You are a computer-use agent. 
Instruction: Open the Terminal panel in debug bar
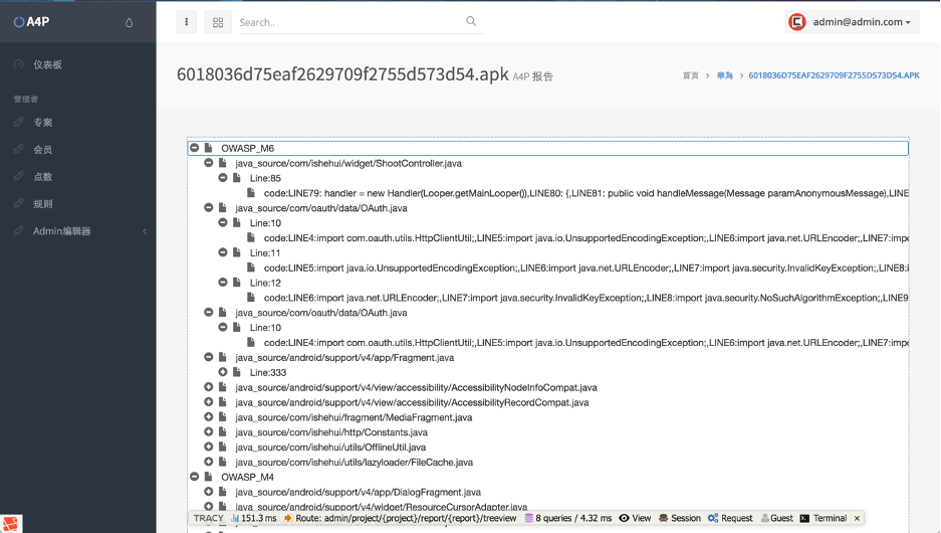click(x=823, y=518)
